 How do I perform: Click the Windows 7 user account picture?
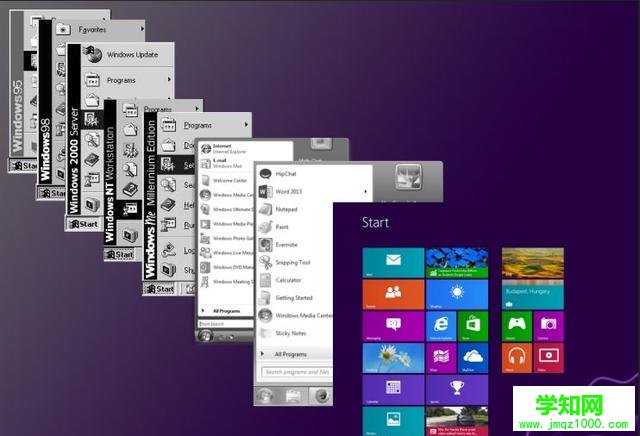(408, 177)
